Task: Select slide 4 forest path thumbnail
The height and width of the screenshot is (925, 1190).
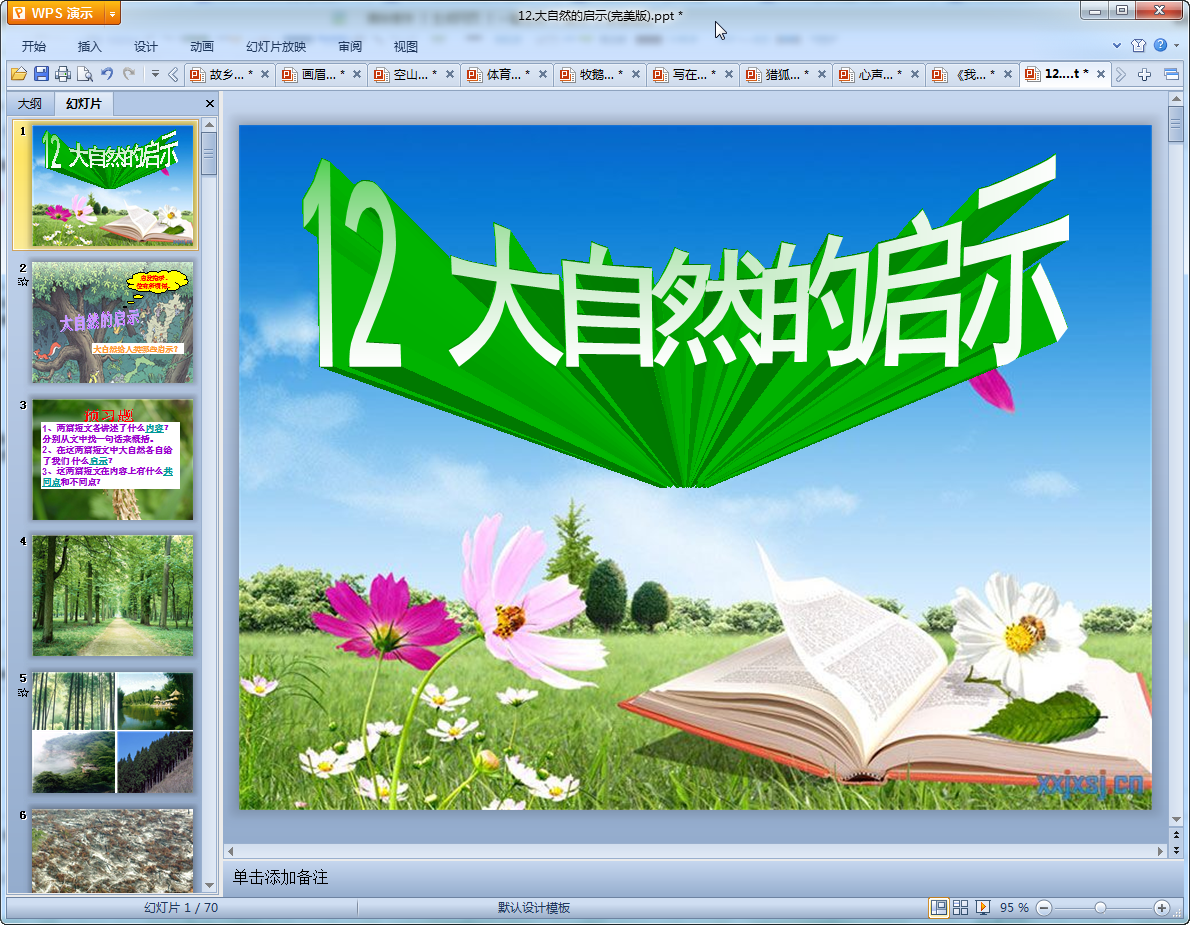Action: coord(112,596)
